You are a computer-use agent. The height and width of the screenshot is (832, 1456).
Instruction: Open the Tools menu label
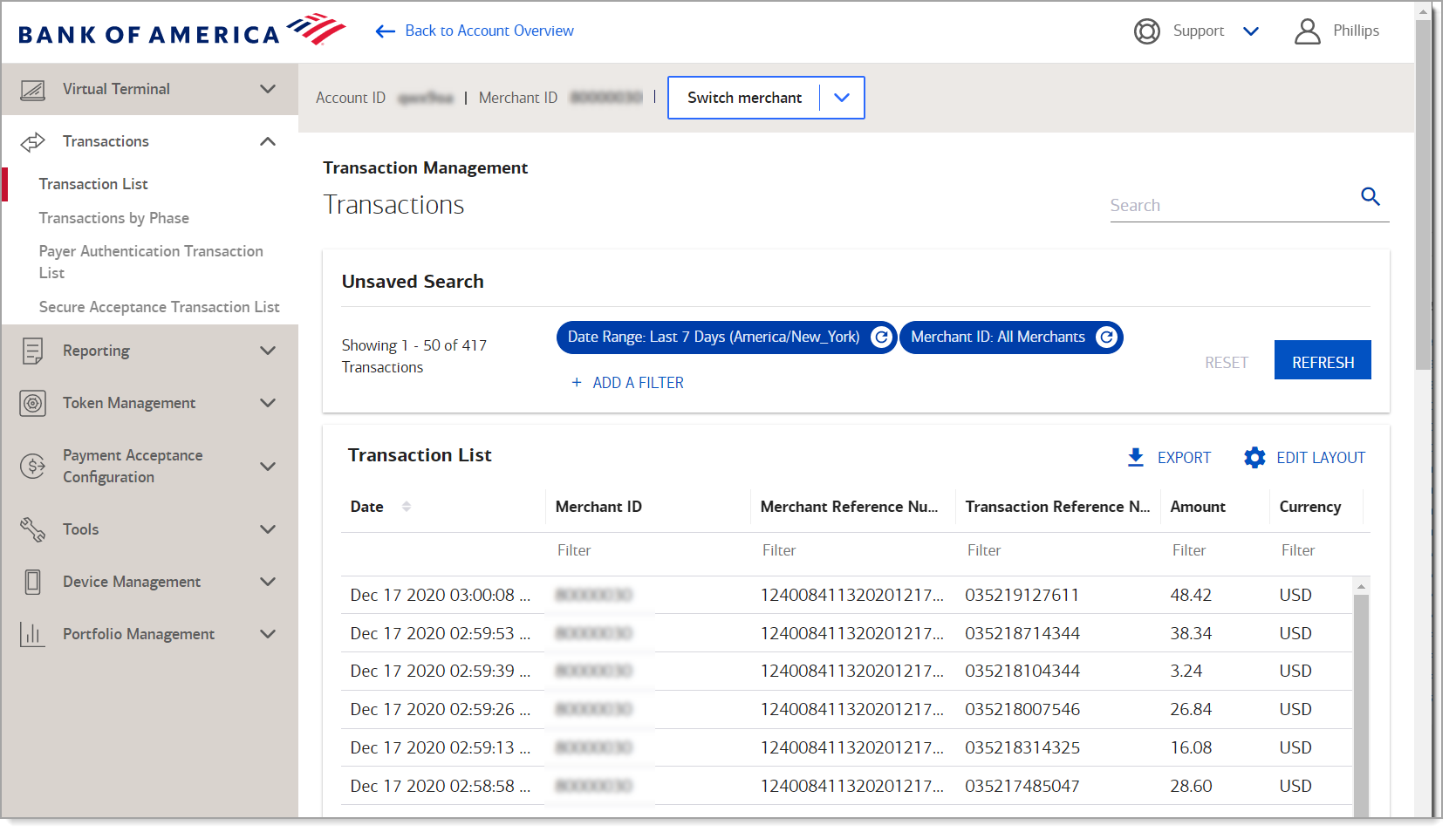point(80,529)
